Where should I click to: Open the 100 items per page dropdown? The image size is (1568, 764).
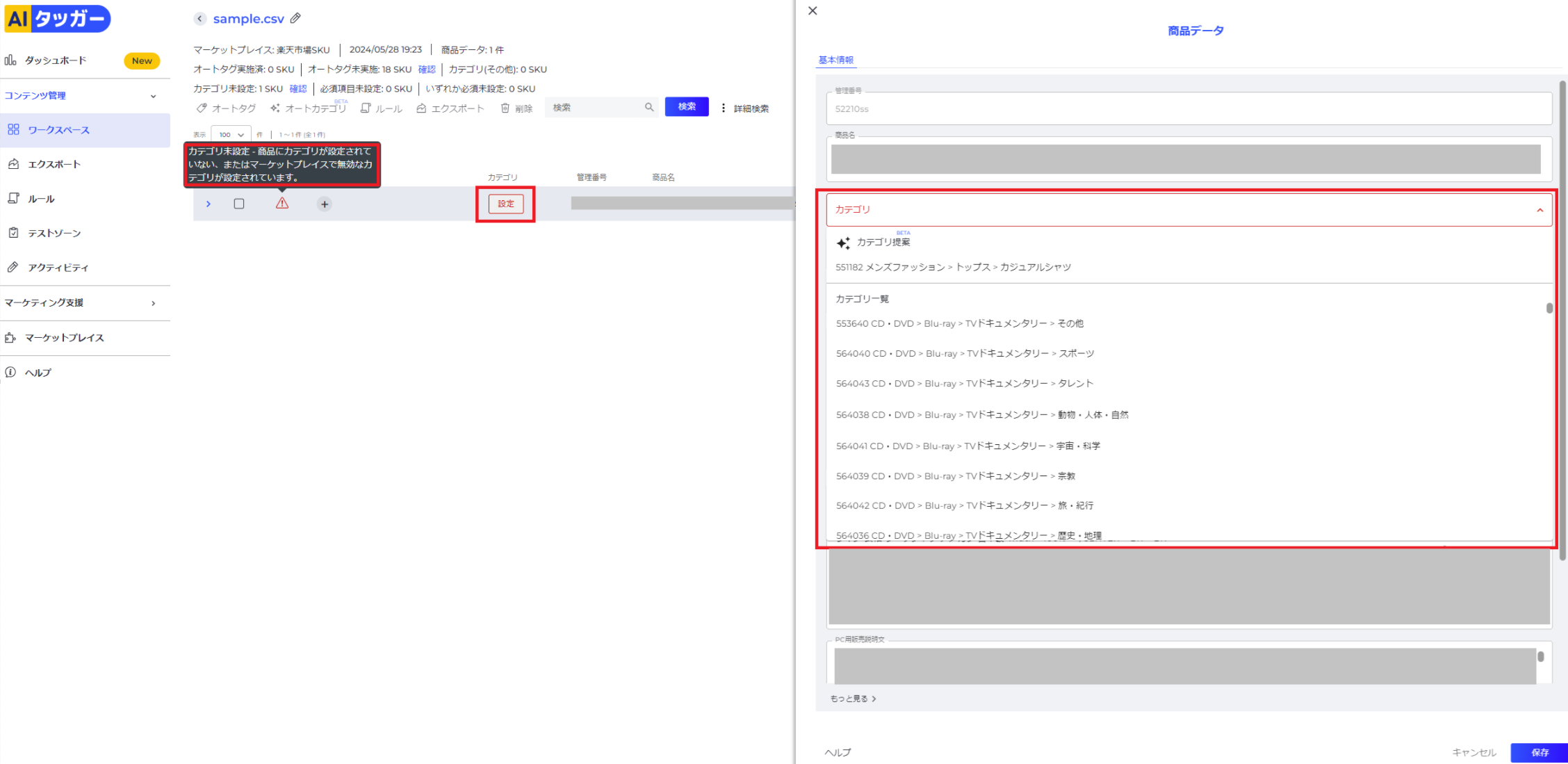tap(231, 135)
